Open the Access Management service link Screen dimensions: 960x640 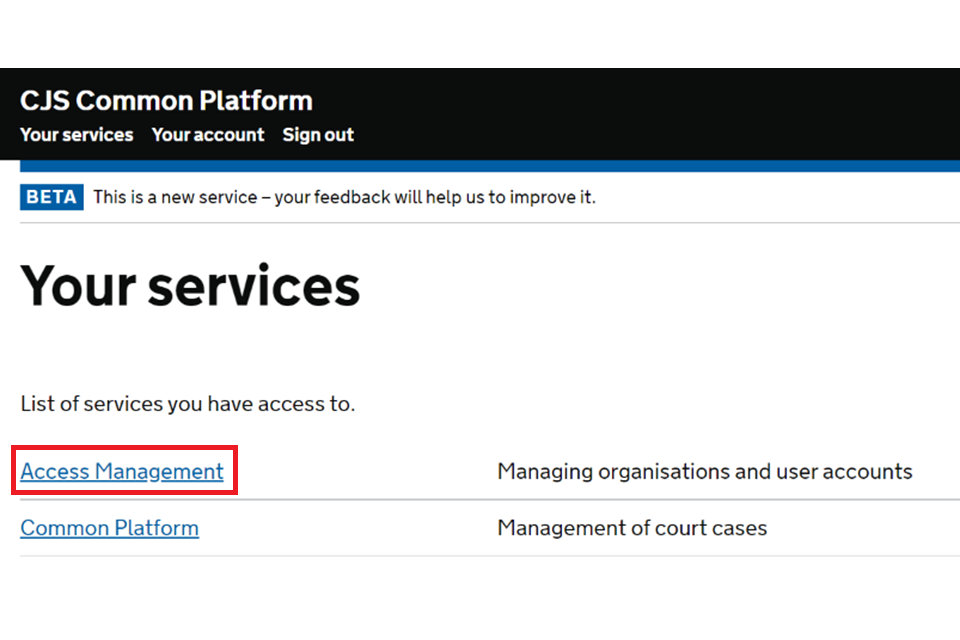pyautogui.click(x=122, y=472)
